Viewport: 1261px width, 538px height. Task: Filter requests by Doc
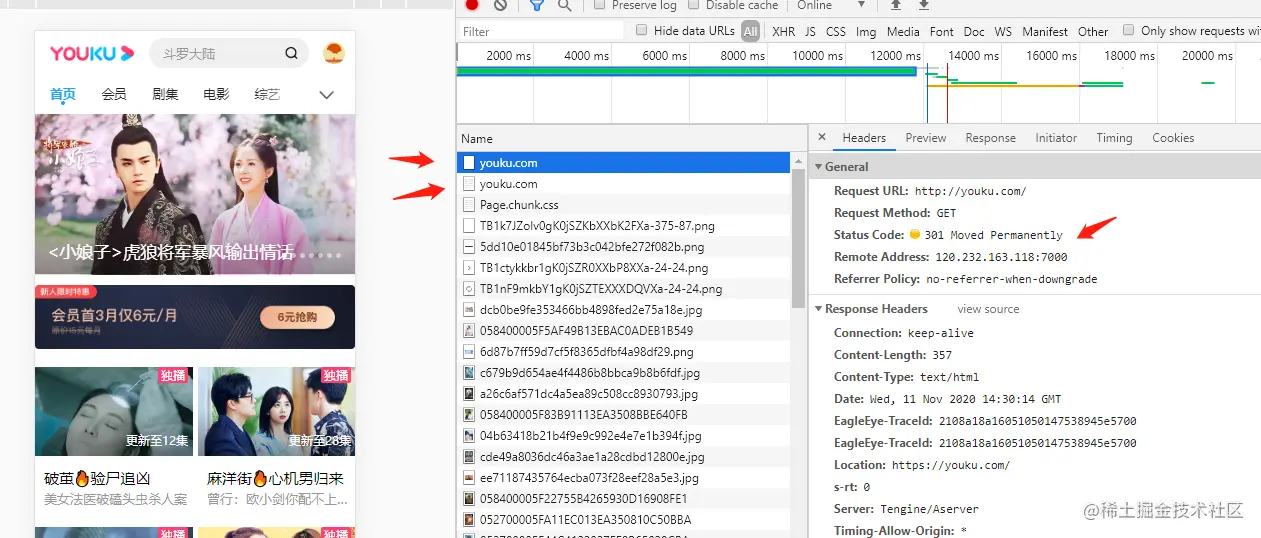tap(974, 32)
